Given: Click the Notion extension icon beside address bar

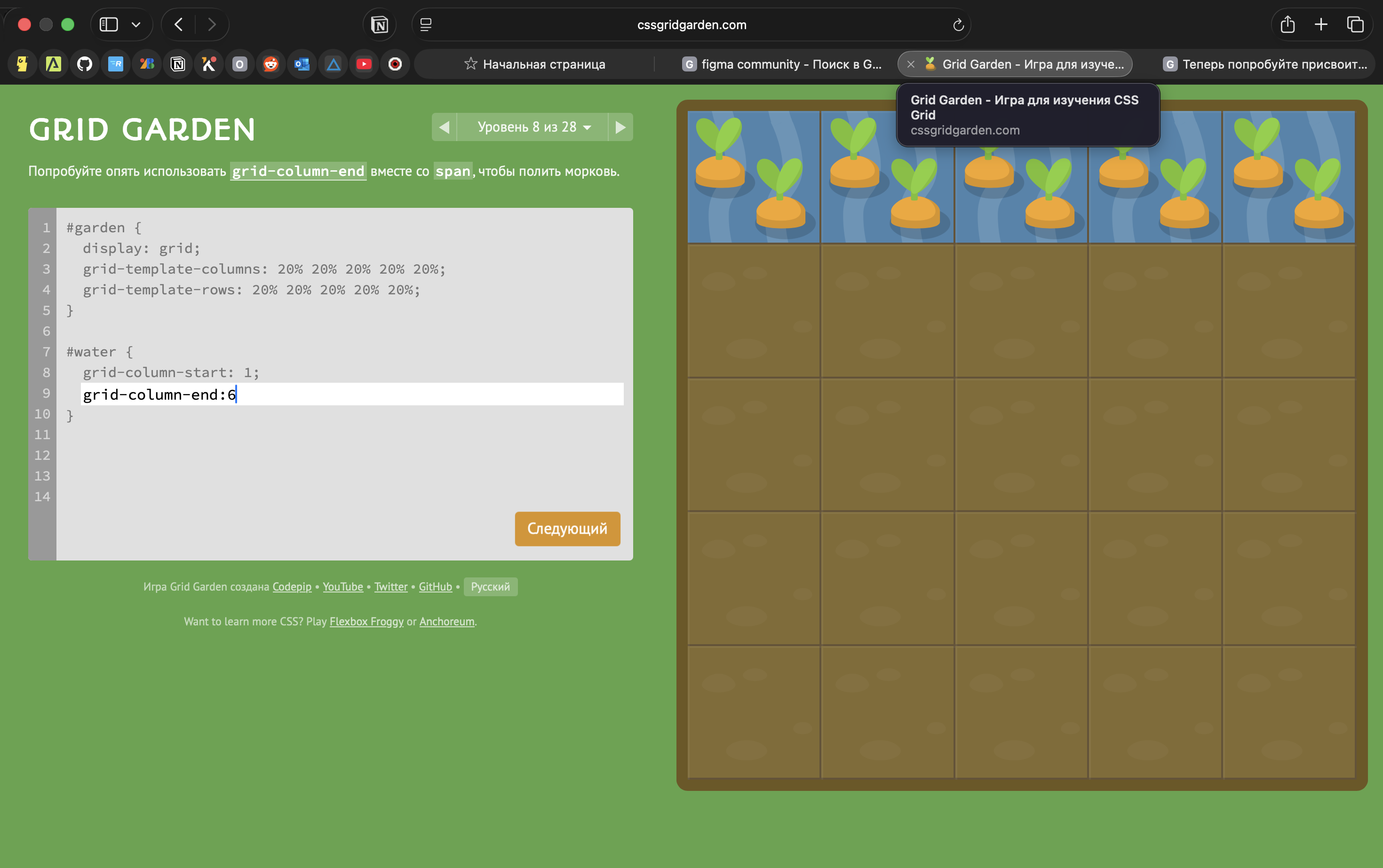Looking at the screenshot, I should (x=380, y=24).
